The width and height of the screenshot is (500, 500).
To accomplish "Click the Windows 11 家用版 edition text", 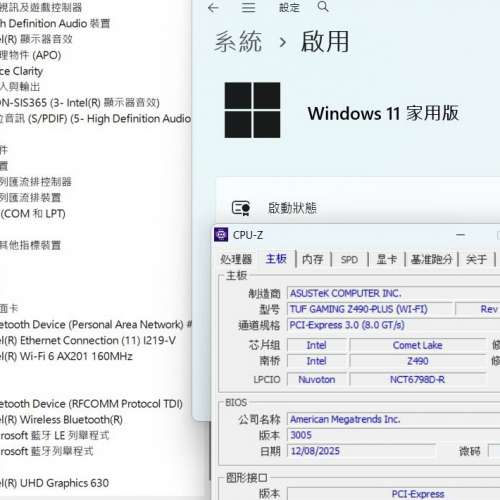I will 383,113.
